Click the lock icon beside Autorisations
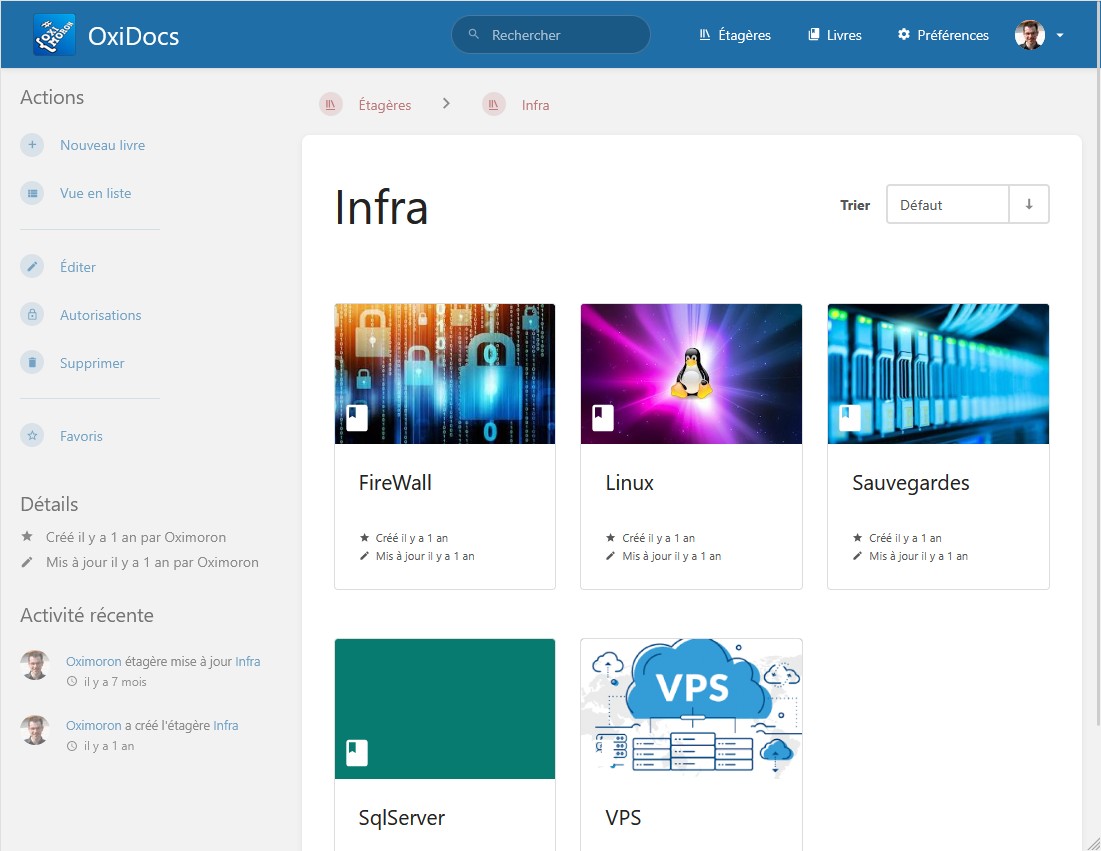The height and width of the screenshot is (851, 1101). tap(32, 315)
